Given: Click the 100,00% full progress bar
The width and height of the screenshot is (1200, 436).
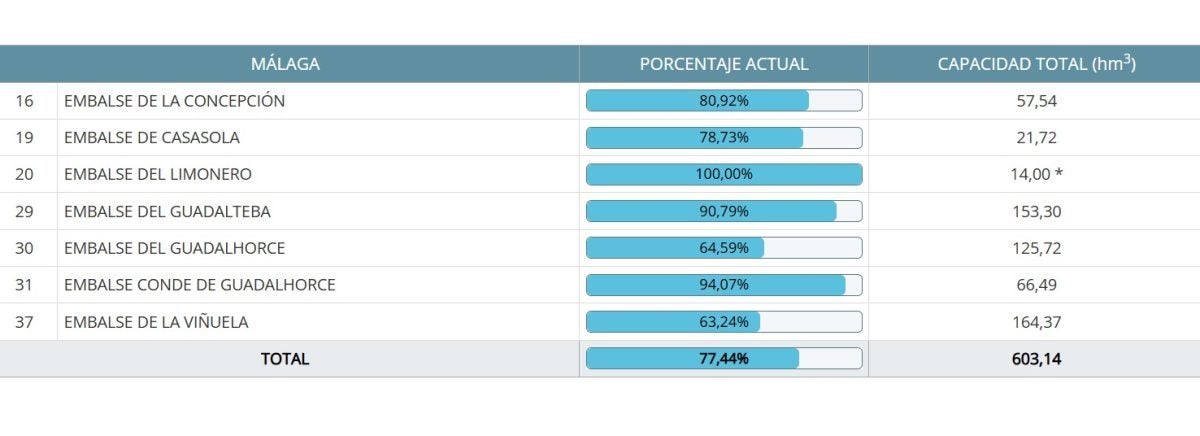Looking at the screenshot, I should coord(724,174).
